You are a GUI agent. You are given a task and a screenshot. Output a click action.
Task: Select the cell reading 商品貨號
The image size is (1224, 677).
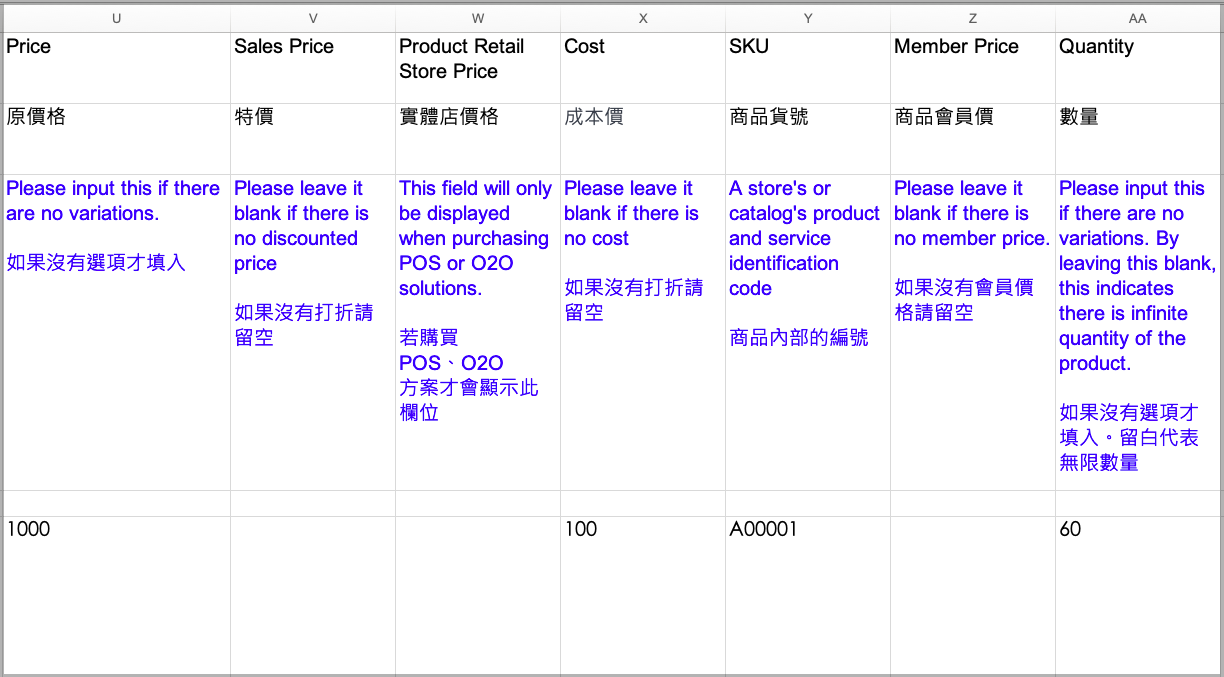click(808, 139)
